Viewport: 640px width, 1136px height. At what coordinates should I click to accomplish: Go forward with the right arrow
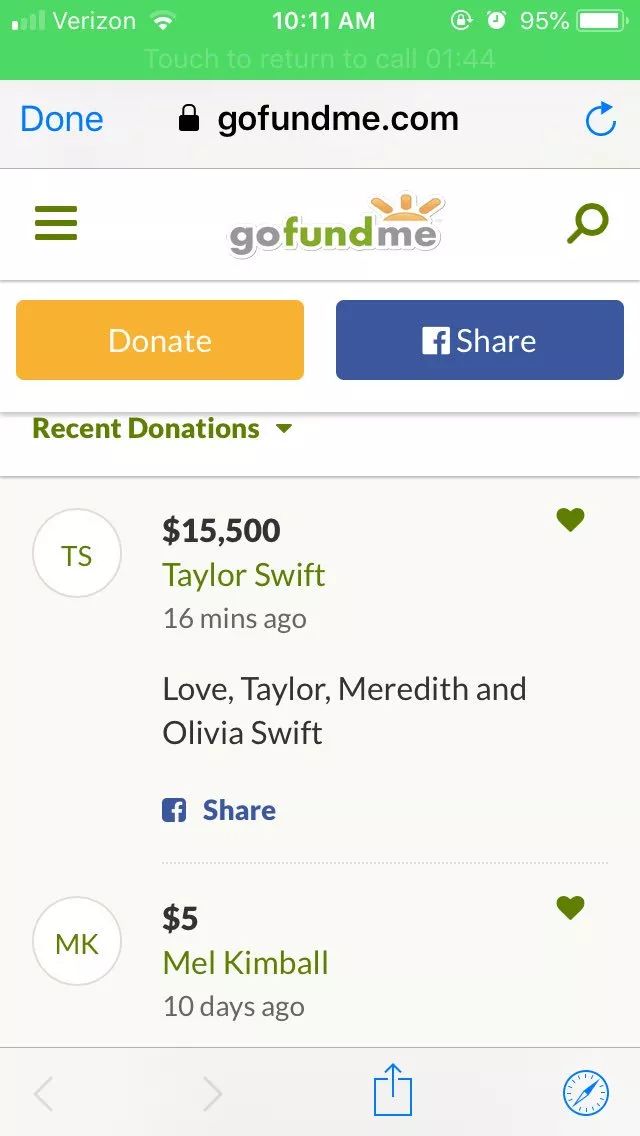tap(212, 1094)
